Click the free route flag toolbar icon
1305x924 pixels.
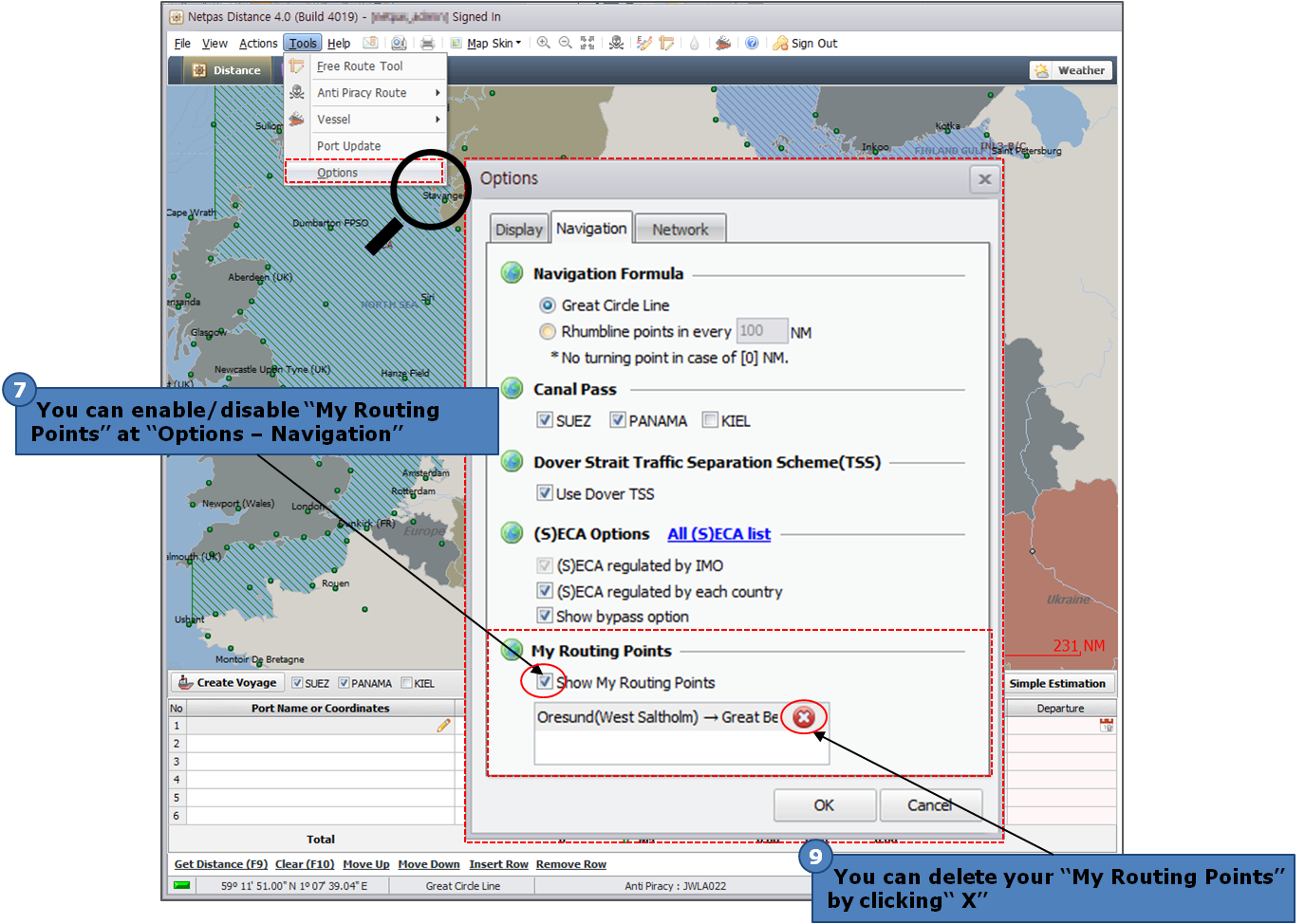coord(667,43)
